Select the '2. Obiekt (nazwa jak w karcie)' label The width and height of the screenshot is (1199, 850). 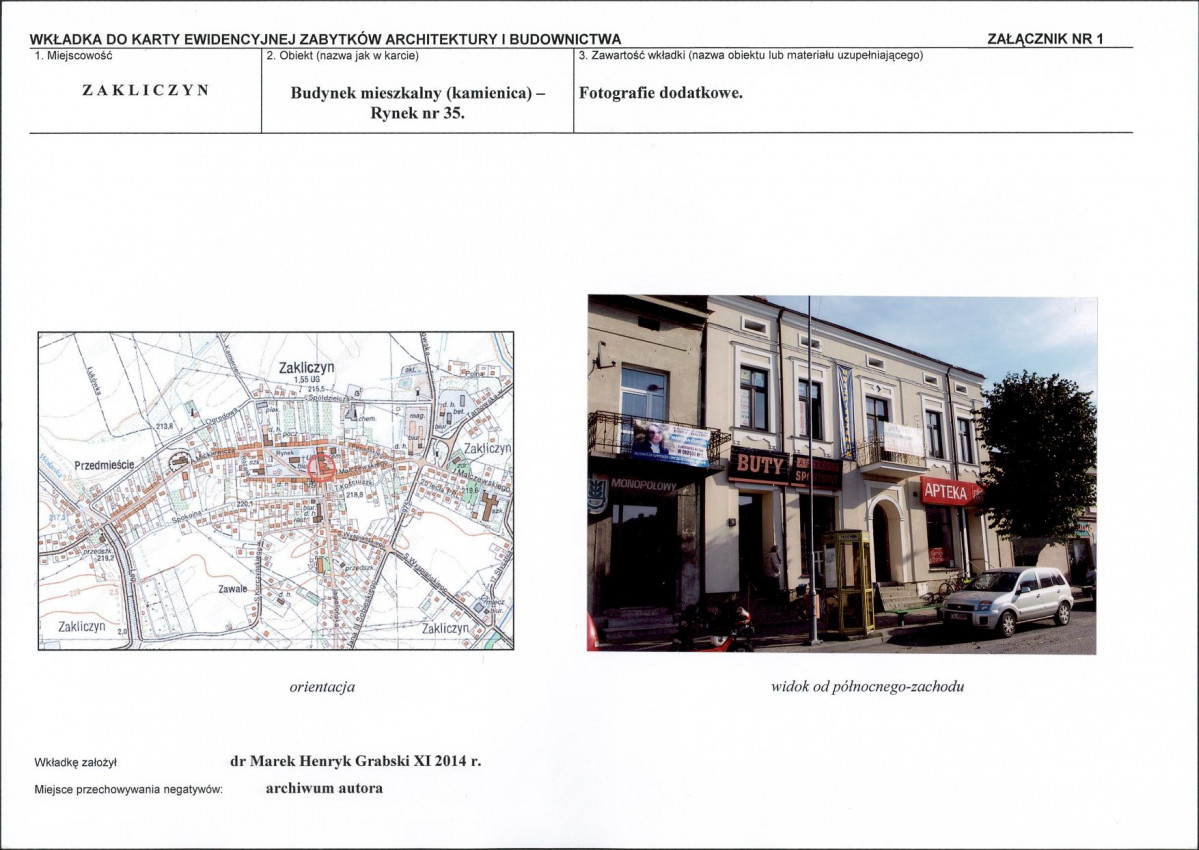tap(342, 56)
